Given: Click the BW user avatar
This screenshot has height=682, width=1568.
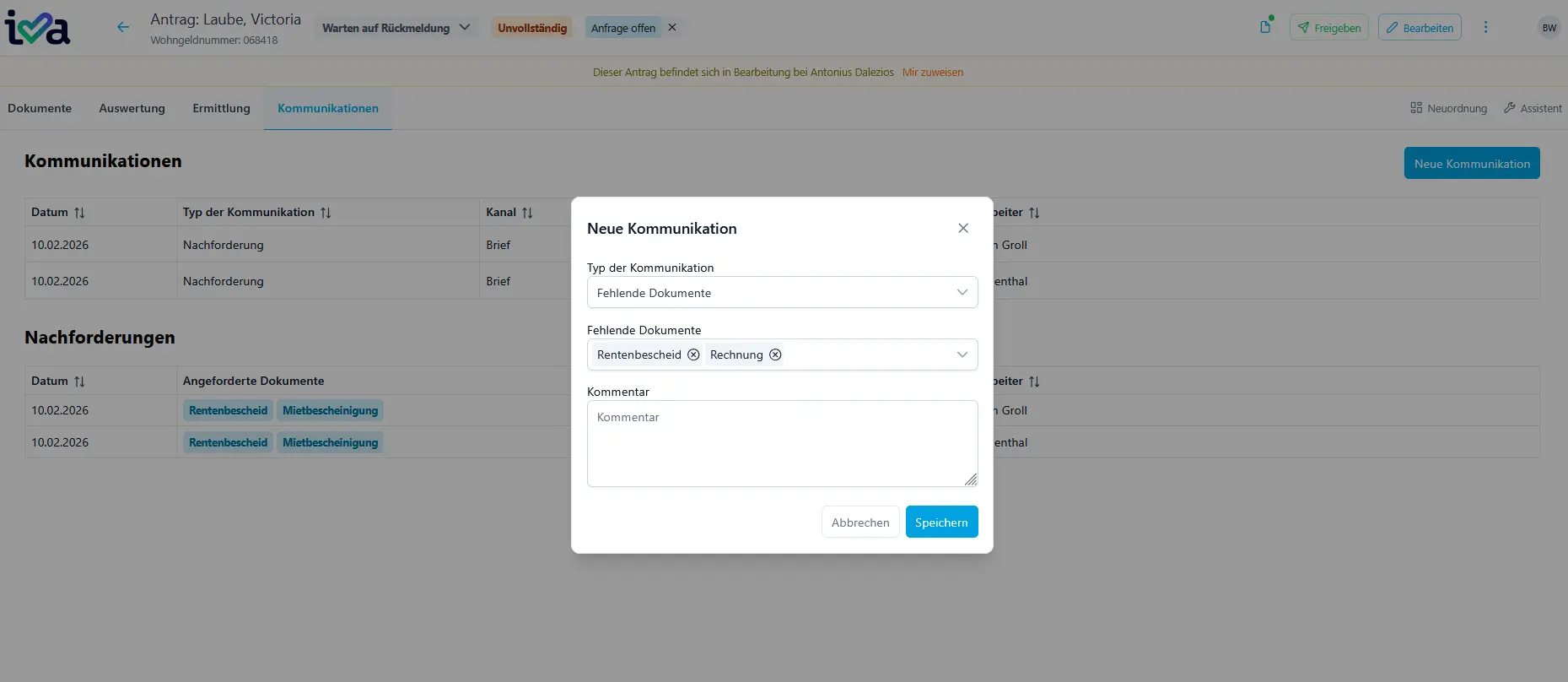Looking at the screenshot, I should tap(1549, 28).
